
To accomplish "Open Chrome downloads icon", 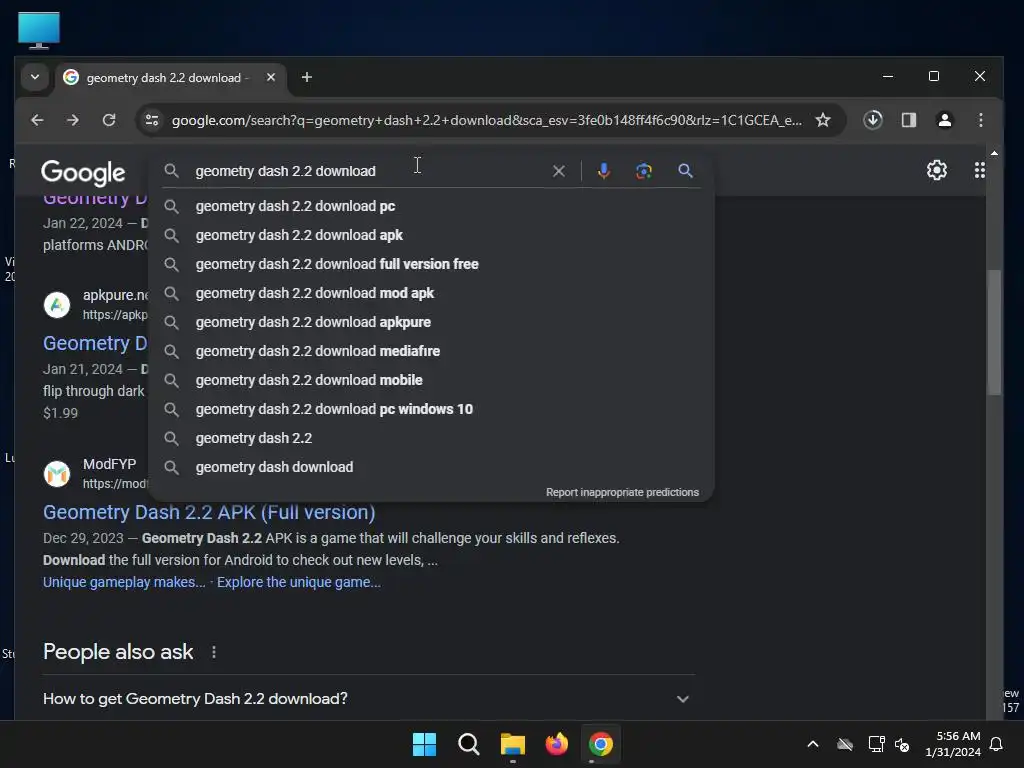I will click(872, 120).
